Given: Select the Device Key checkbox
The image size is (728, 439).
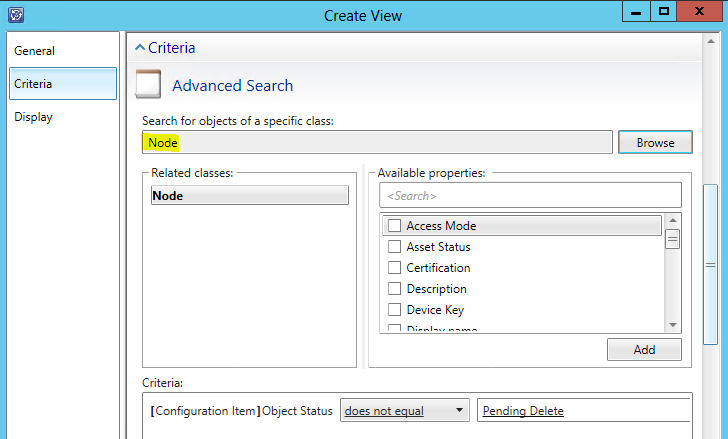Looking at the screenshot, I should [x=395, y=310].
